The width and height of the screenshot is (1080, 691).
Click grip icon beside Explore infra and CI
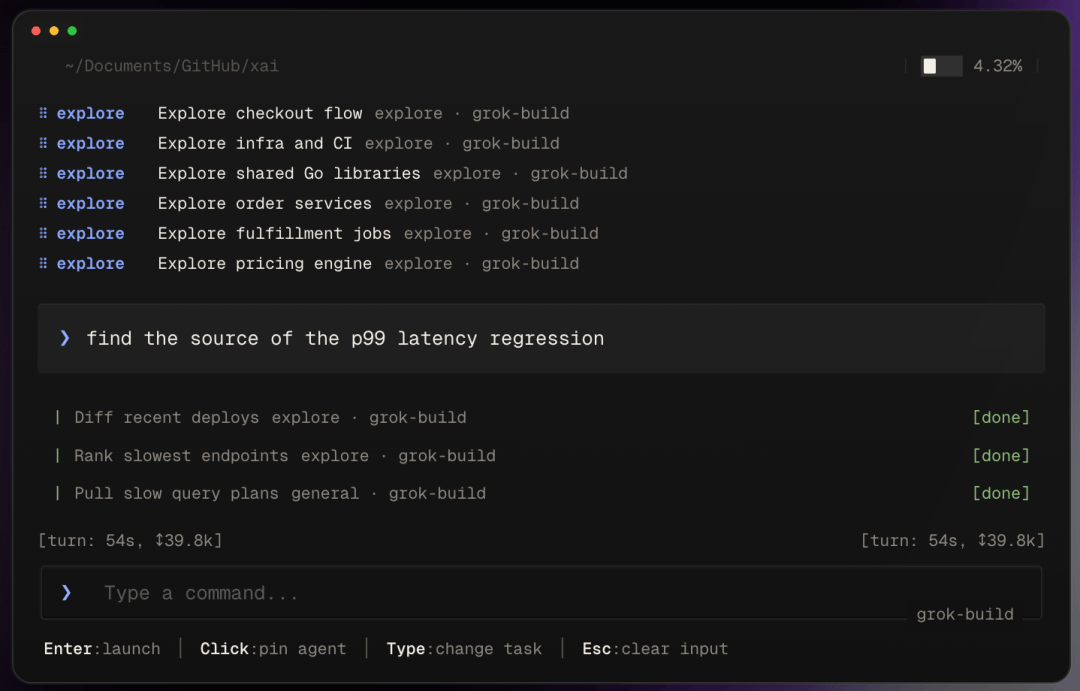(43, 143)
